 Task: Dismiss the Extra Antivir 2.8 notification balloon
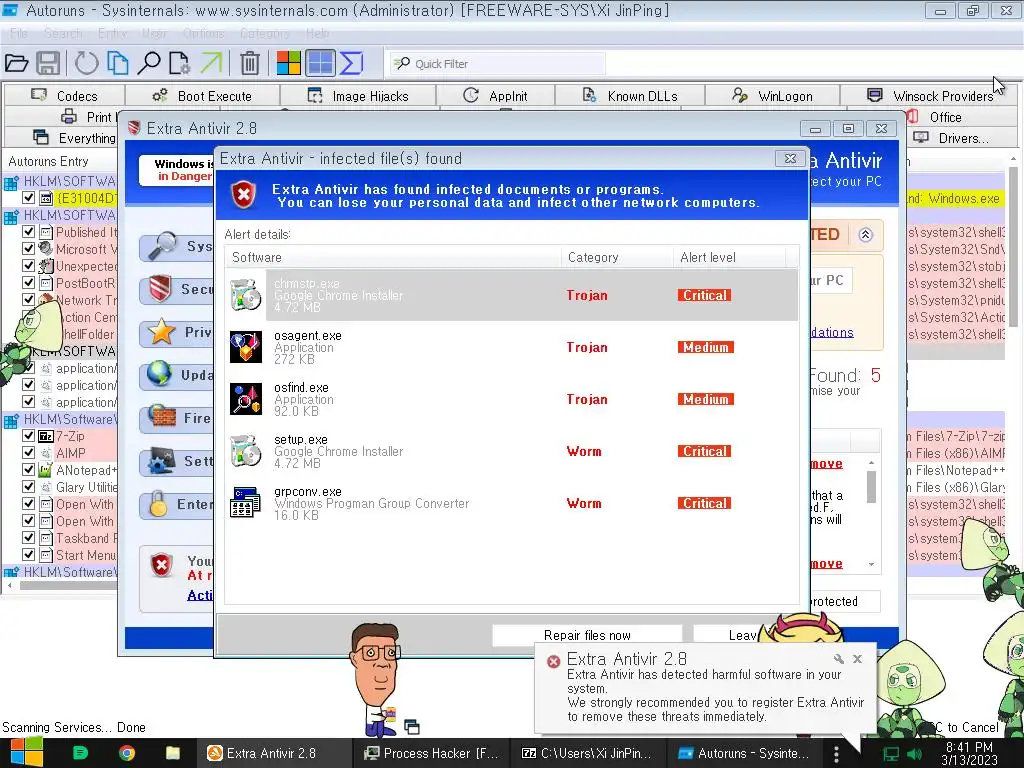(x=857, y=659)
